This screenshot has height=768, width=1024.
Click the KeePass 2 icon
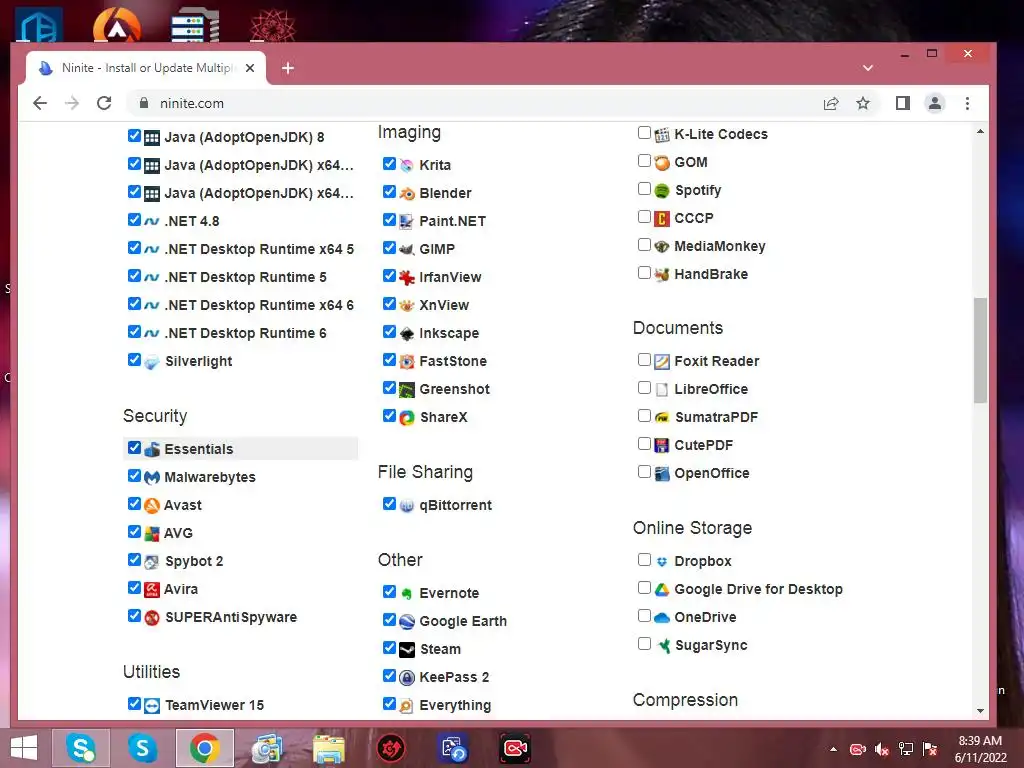click(x=407, y=678)
